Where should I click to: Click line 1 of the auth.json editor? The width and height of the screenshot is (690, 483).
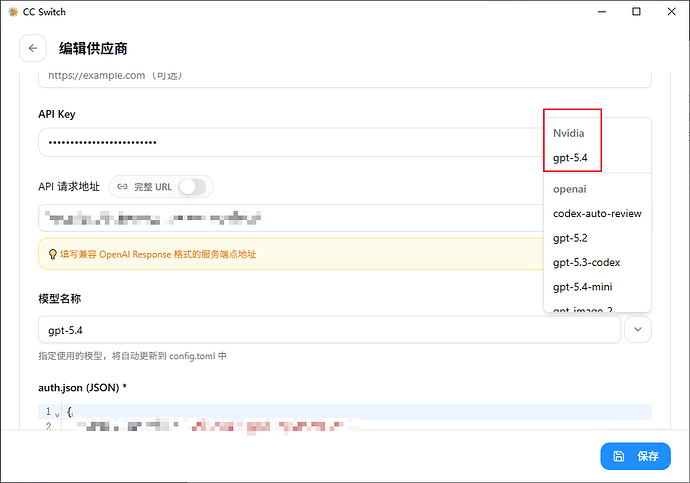click(356, 412)
